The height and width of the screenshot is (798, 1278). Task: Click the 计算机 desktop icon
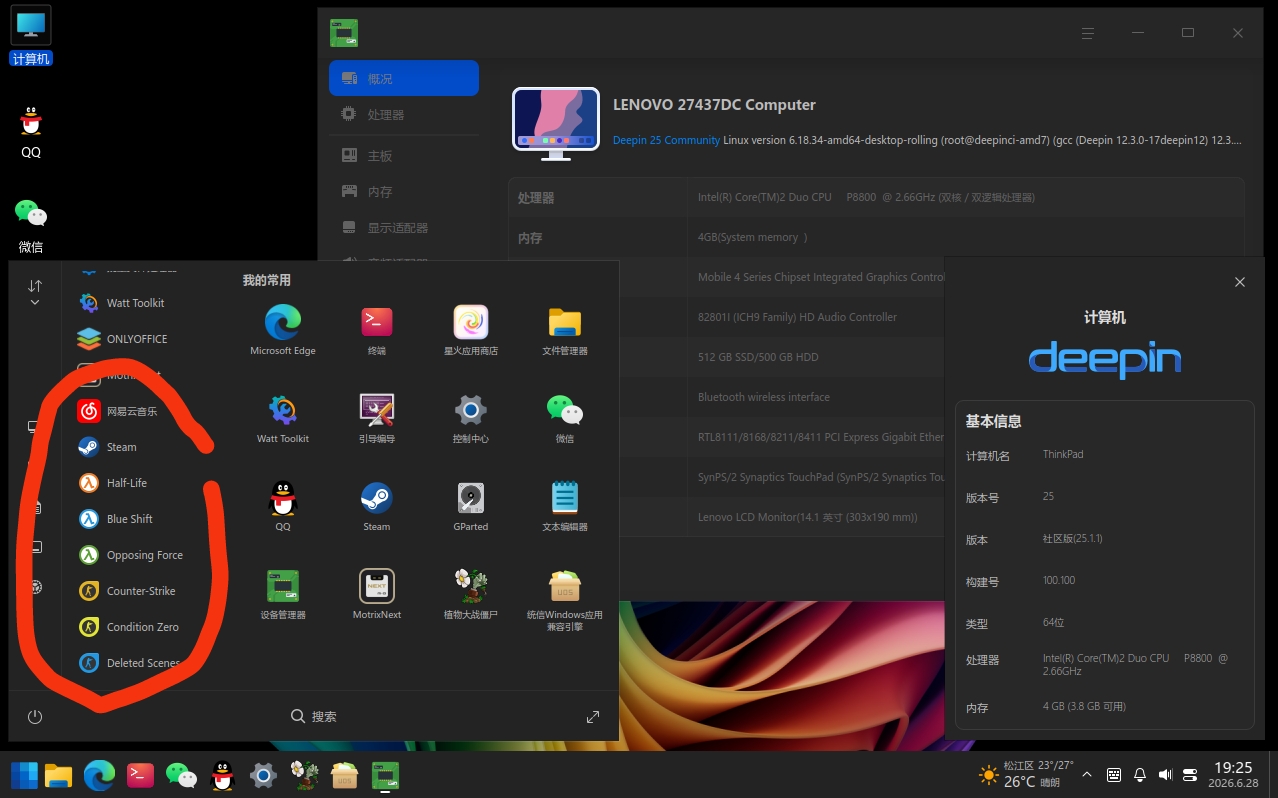click(31, 36)
